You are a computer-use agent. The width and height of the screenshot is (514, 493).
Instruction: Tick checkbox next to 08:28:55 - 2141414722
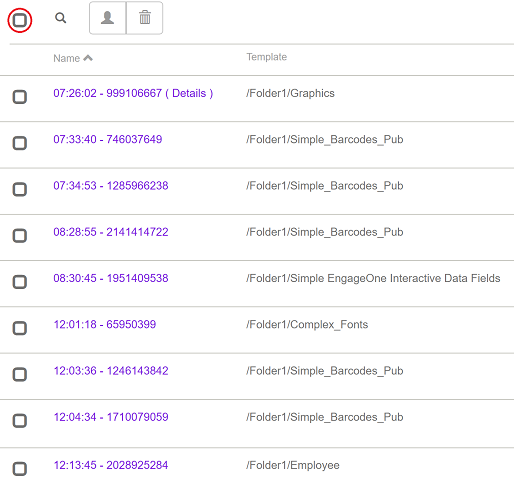[20, 236]
